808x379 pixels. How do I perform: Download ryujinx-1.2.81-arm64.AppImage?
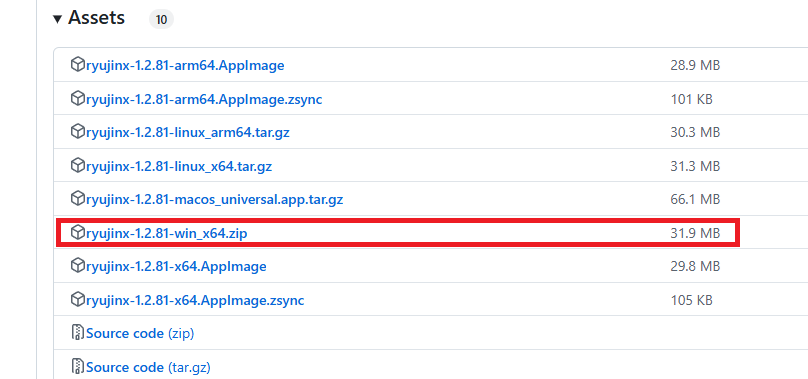(185, 65)
